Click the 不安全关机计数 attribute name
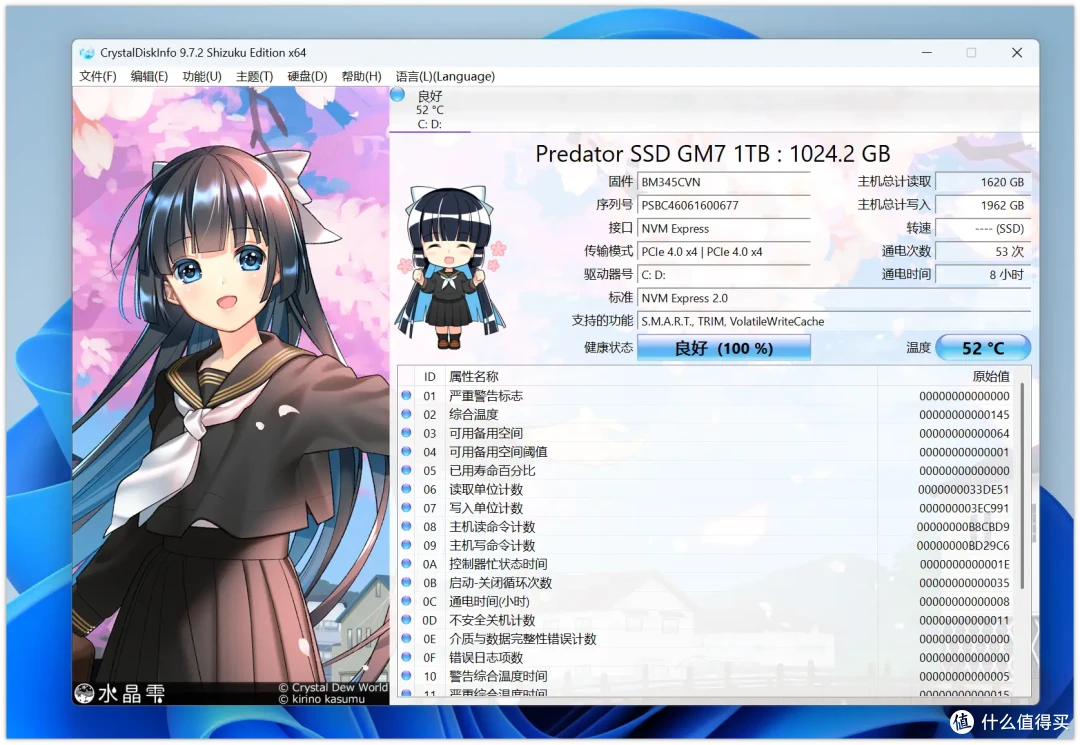 492,620
